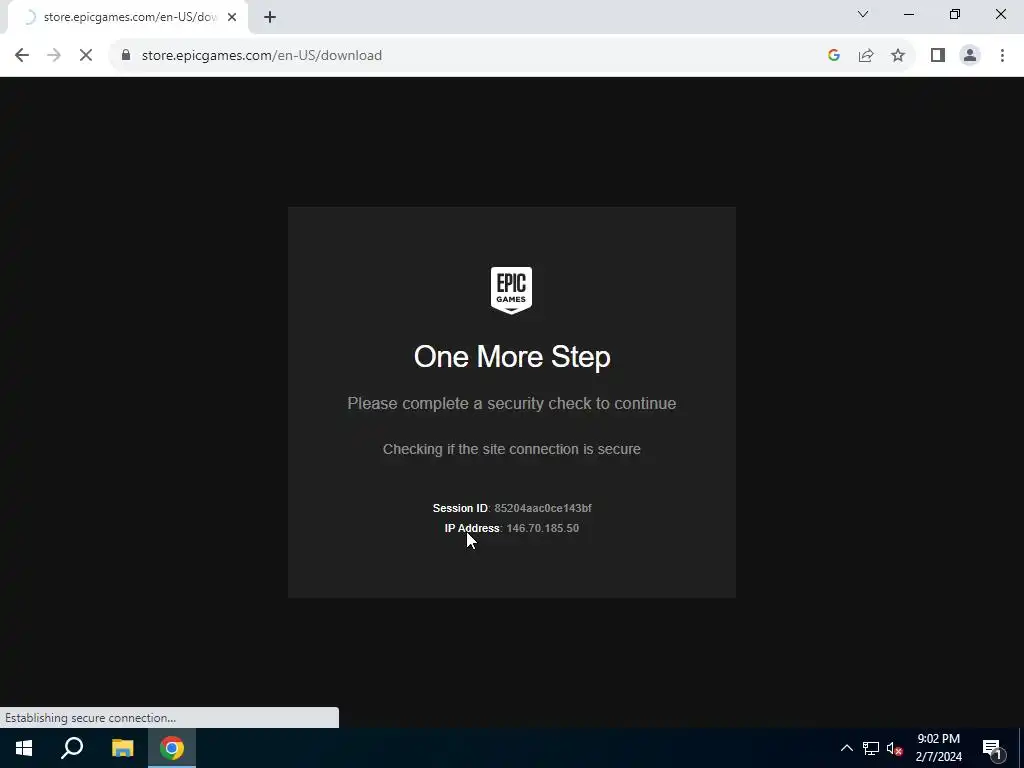Click the 'Establishing secure connection...' status text

(x=90, y=718)
